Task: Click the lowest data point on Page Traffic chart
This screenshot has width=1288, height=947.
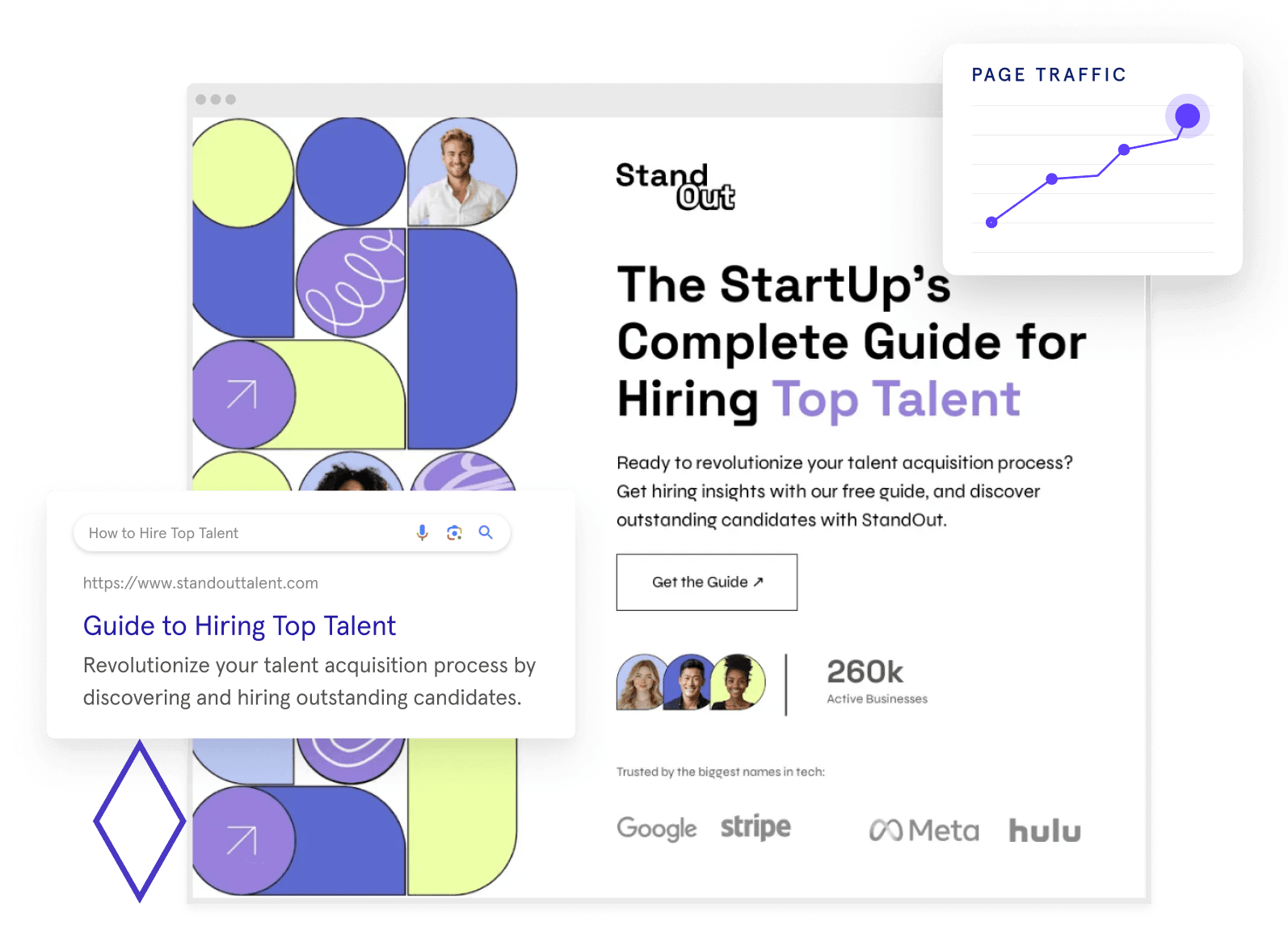Action: pyautogui.click(x=991, y=222)
